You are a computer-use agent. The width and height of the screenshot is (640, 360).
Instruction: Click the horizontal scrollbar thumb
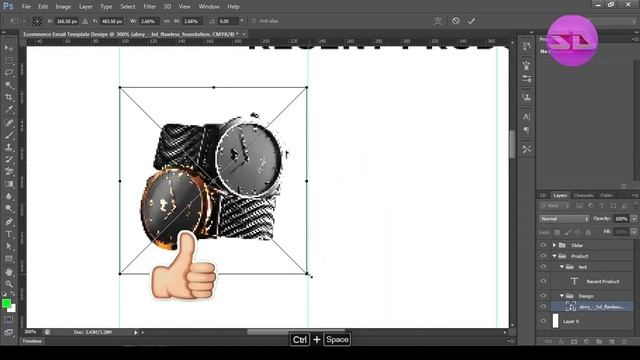pos(296,332)
